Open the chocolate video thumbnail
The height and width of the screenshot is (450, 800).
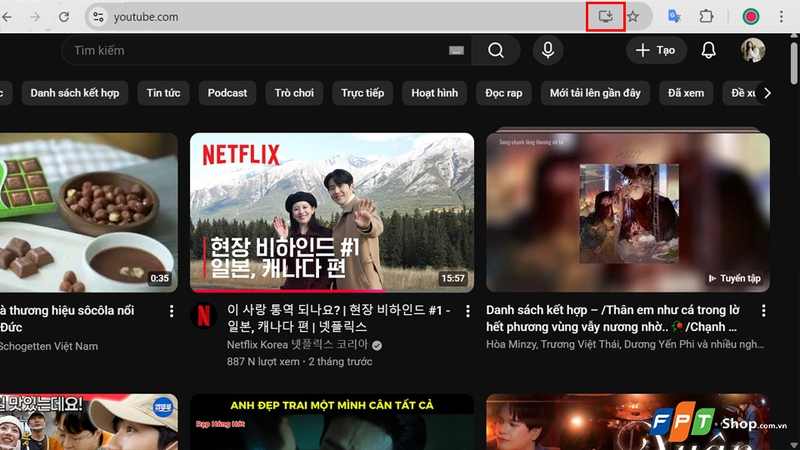click(89, 212)
